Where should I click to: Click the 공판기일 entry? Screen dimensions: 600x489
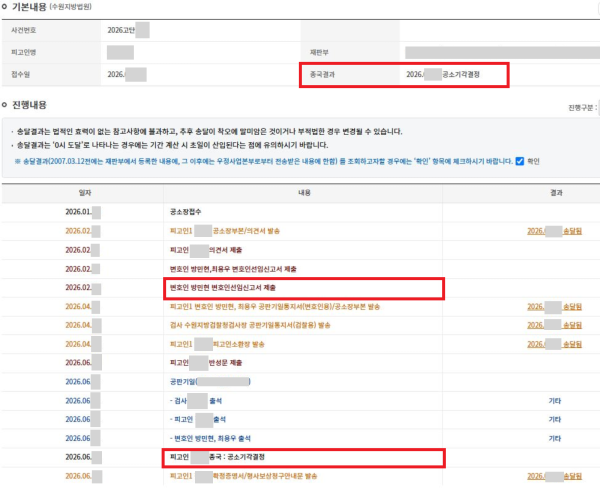pos(210,382)
